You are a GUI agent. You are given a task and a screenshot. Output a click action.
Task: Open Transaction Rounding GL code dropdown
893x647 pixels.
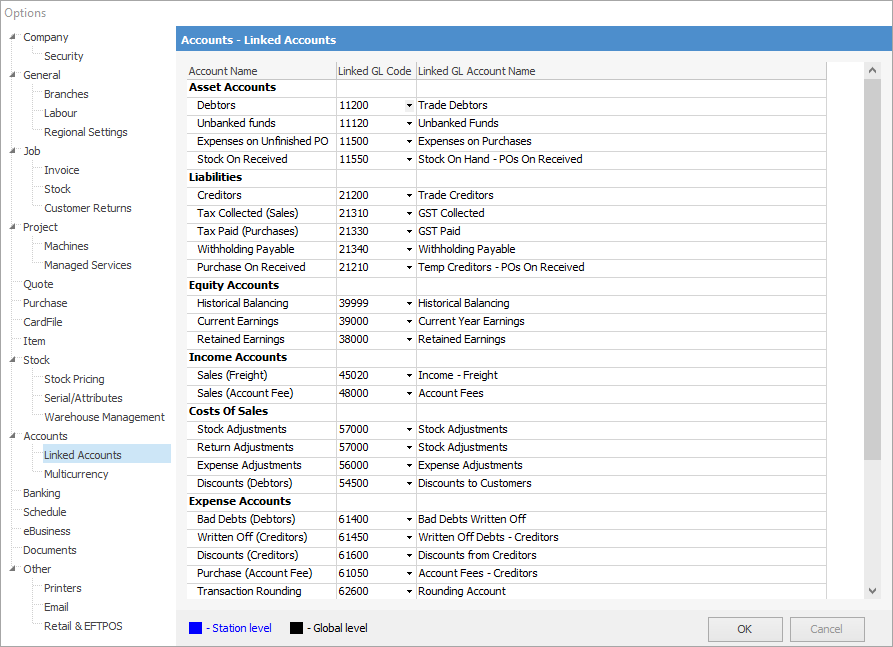[409, 591]
